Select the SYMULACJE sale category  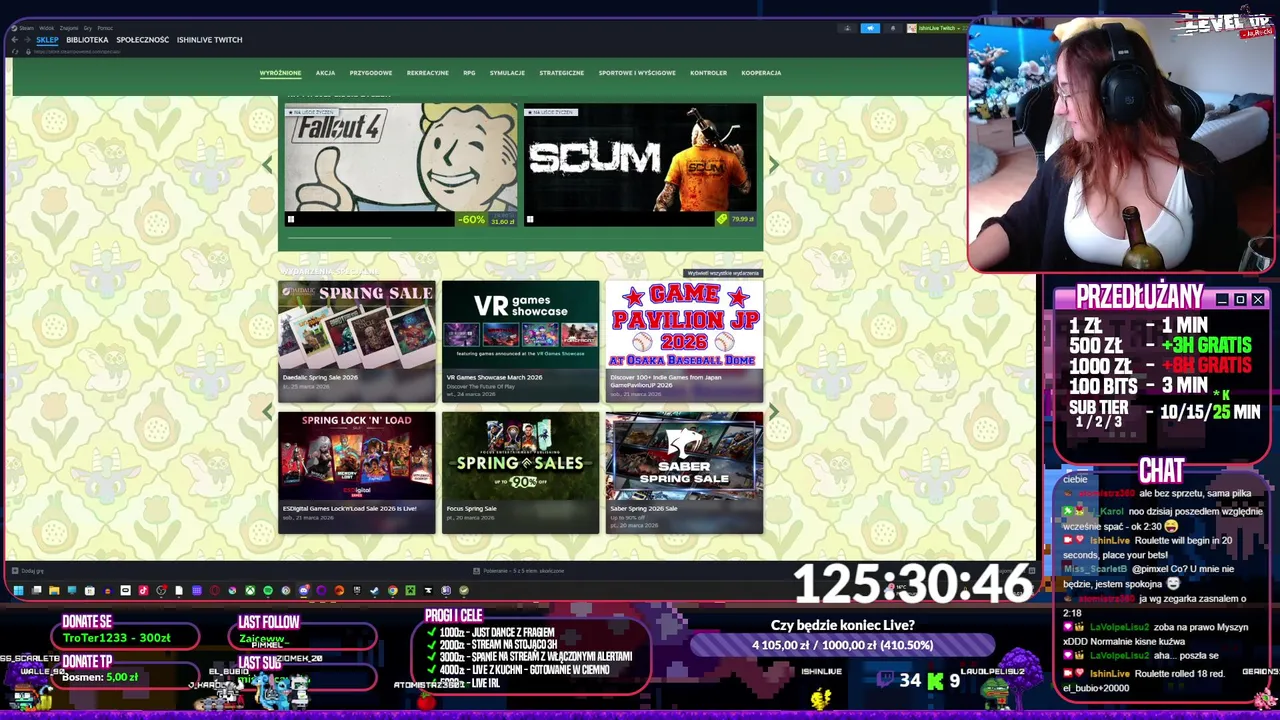[x=507, y=73]
